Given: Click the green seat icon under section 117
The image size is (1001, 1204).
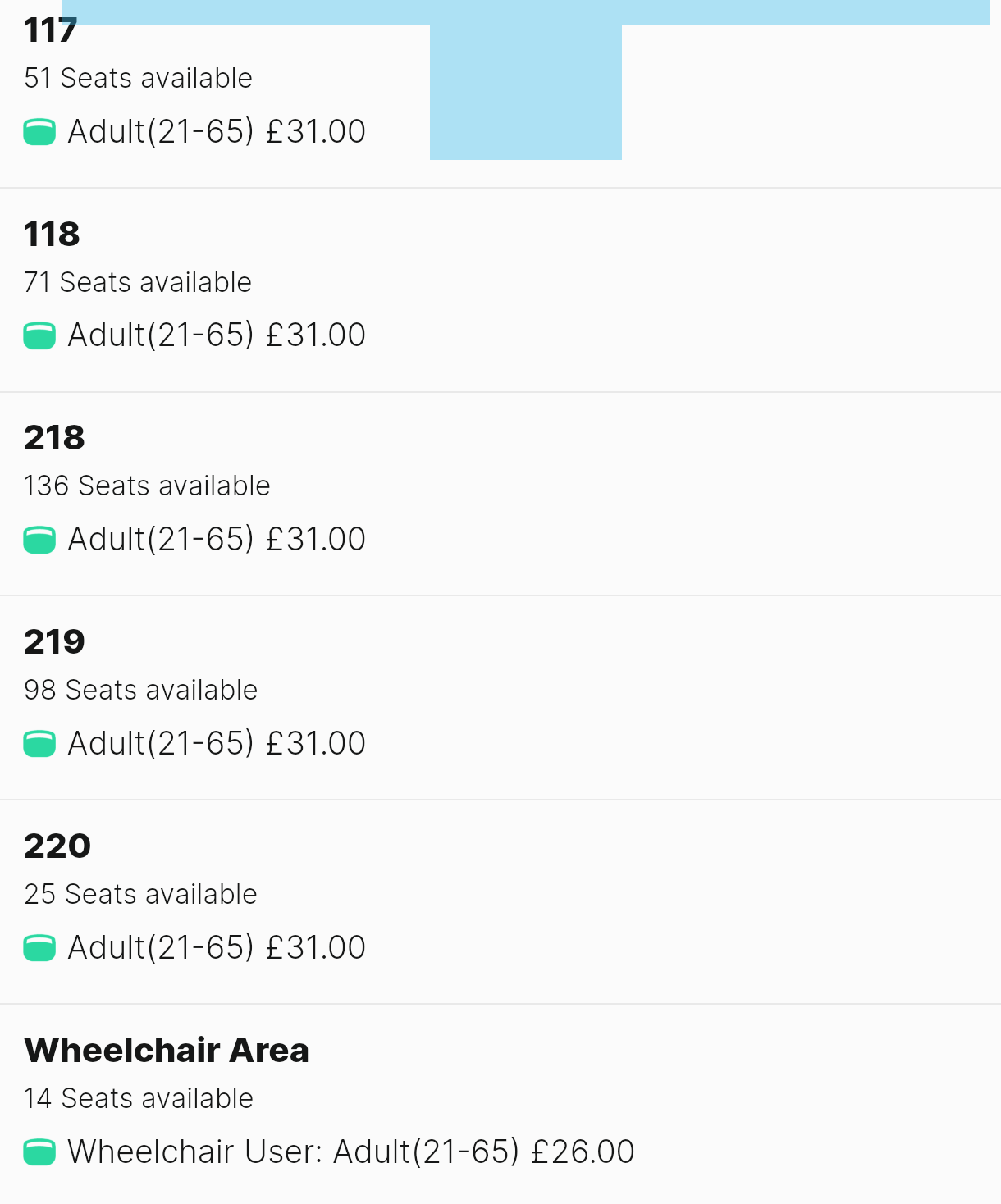Looking at the screenshot, I should coord(39,131).
